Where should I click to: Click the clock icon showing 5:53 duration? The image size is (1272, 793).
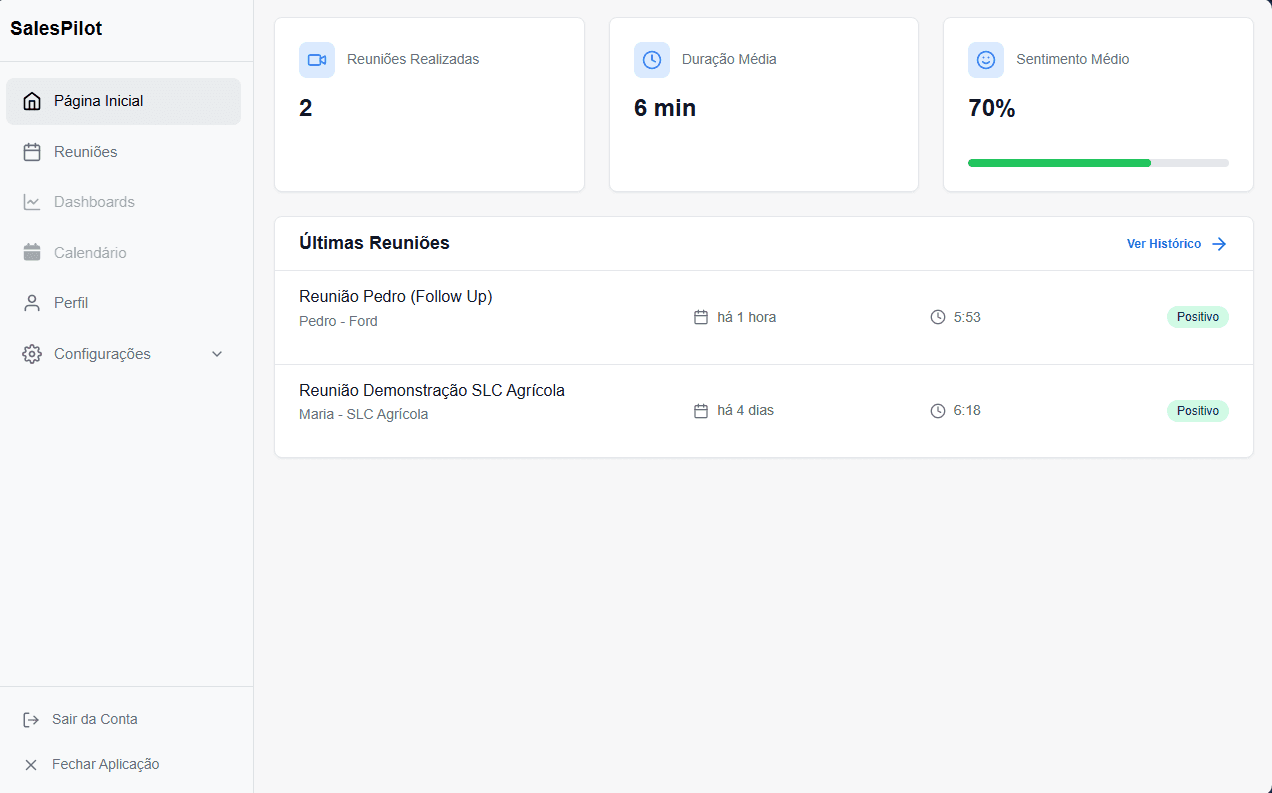(x=937, y=317)
